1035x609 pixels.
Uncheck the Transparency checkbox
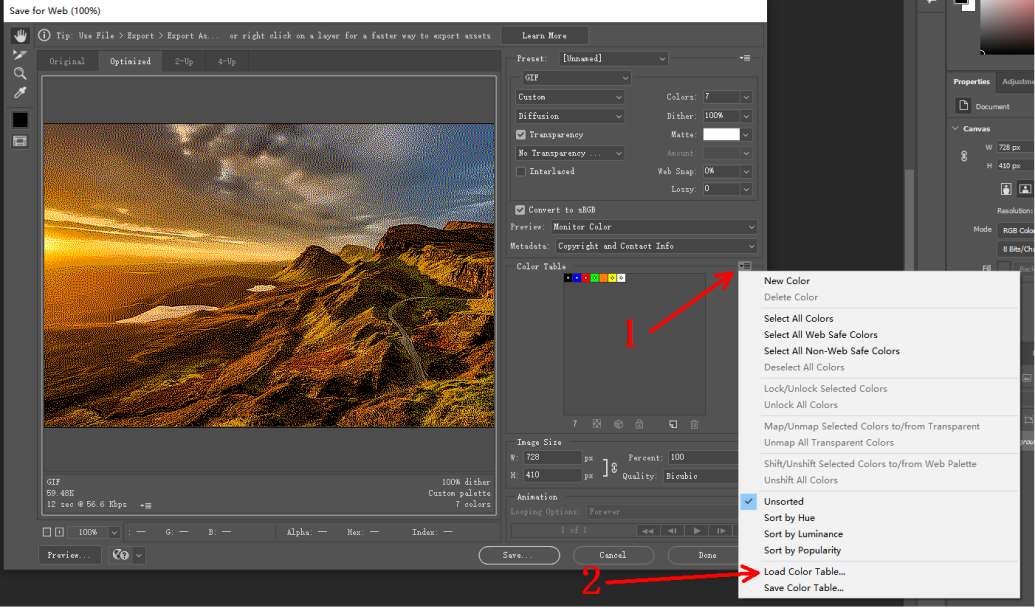[521, 134]
